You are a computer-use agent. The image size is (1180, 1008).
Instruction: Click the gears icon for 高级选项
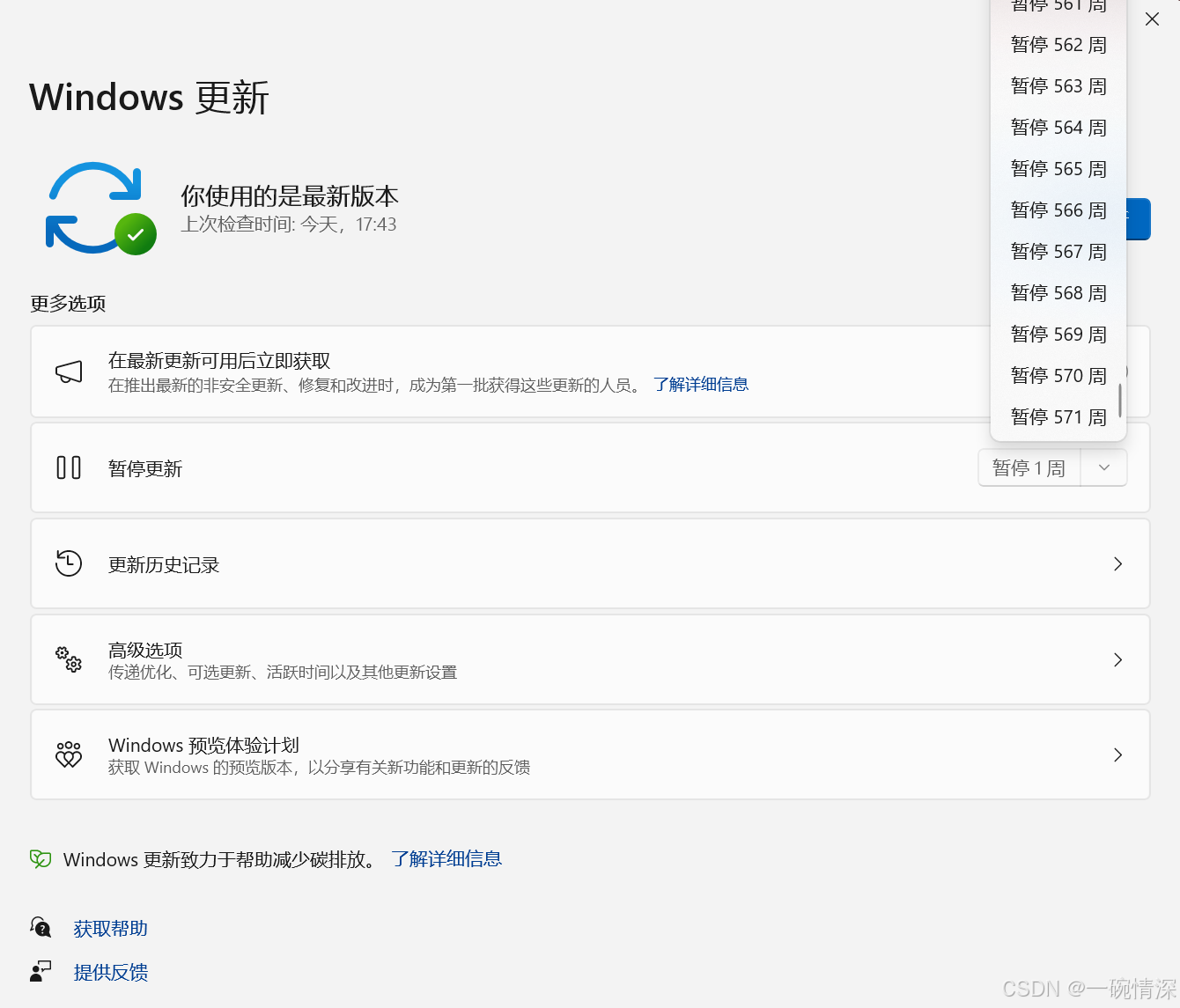(x=69, y=659)
